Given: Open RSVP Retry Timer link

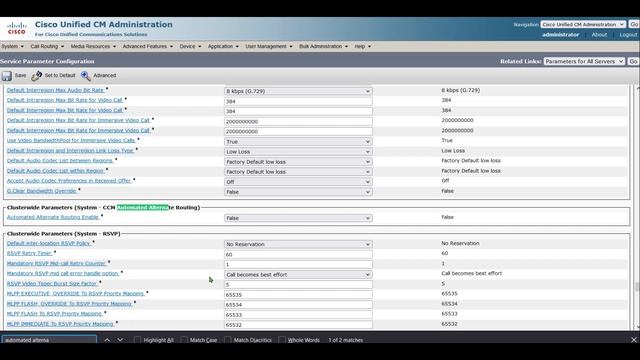Looking at the screenshot, I should 29,253.
